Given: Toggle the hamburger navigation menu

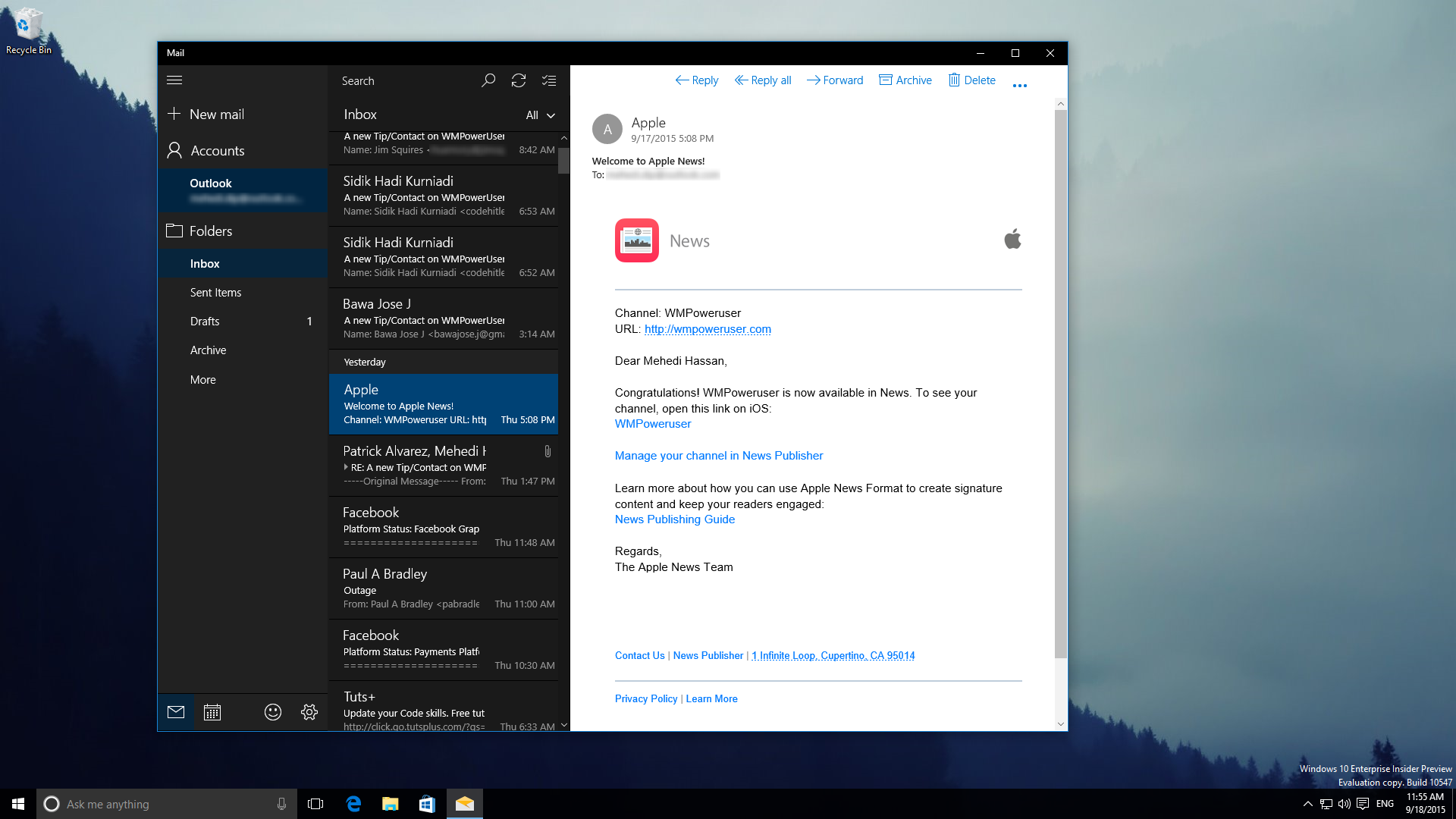Looking at the screenshot, I should pos(174,80).
